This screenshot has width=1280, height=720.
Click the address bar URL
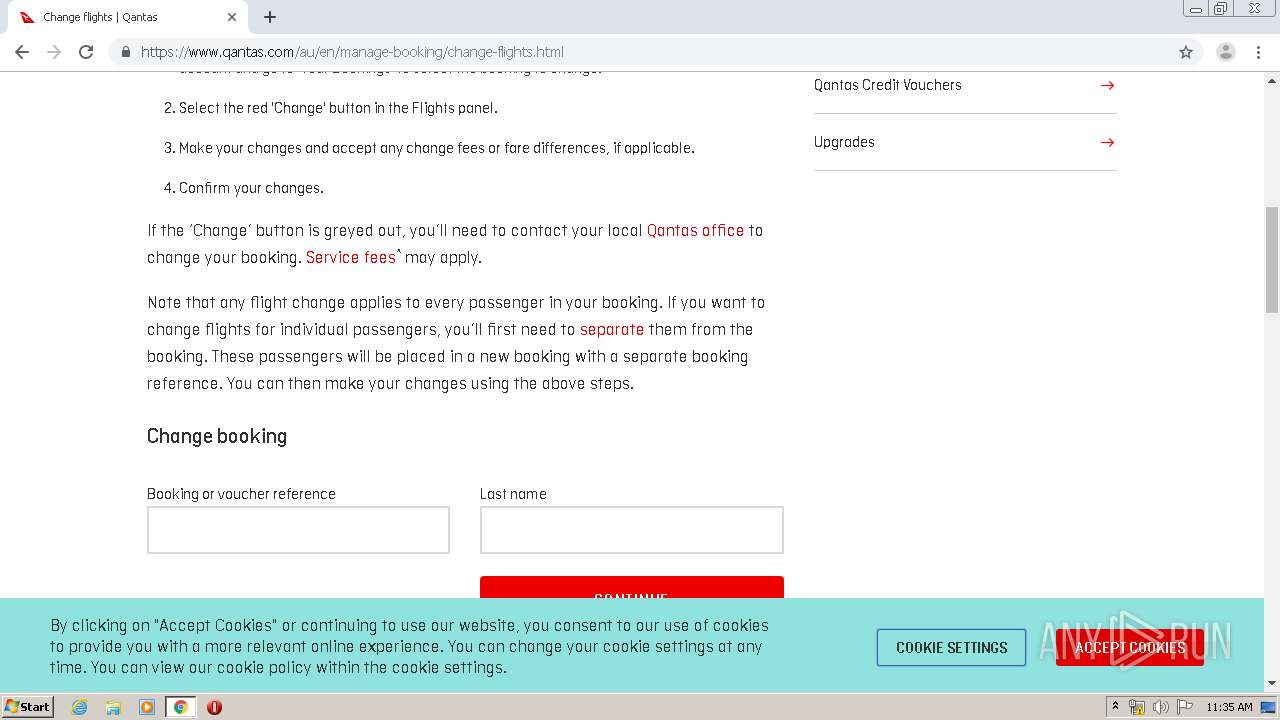[x=352, y=52]
